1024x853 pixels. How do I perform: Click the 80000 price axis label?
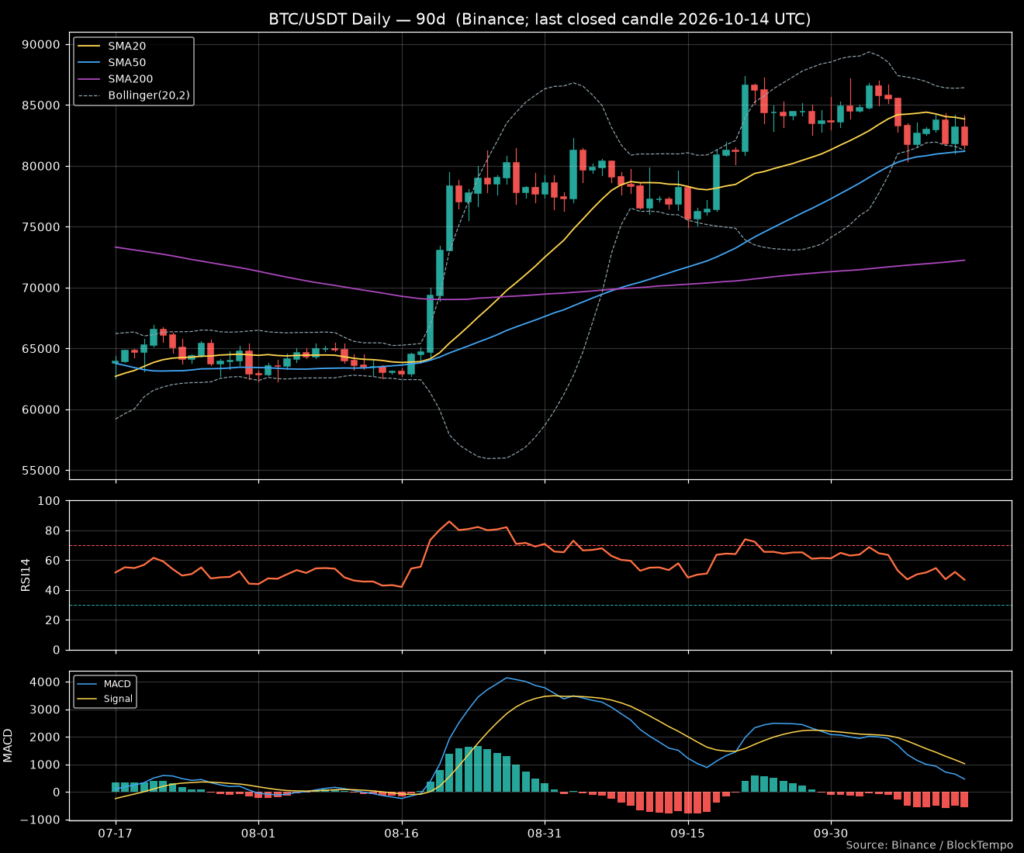[41, 166]
